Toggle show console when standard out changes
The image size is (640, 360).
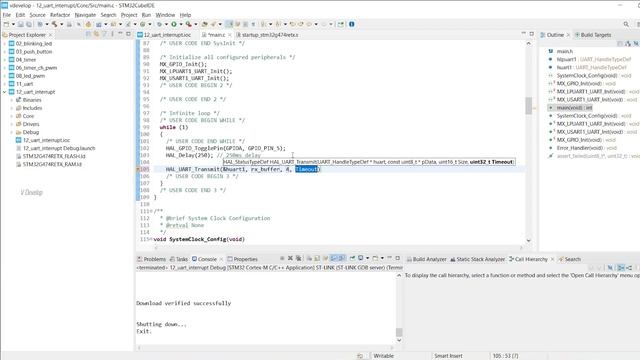(334, 258)
